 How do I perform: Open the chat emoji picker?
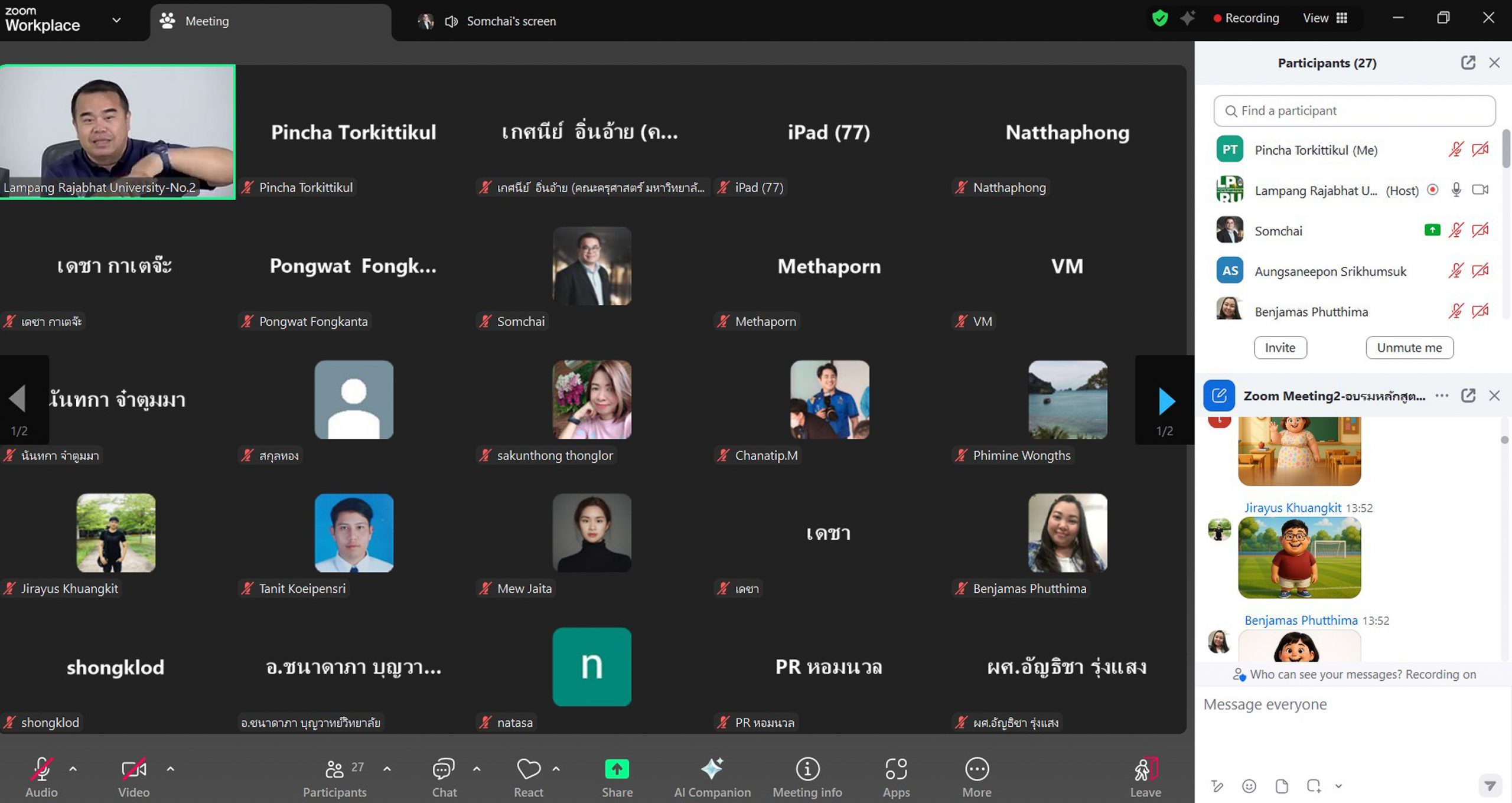1249,786
